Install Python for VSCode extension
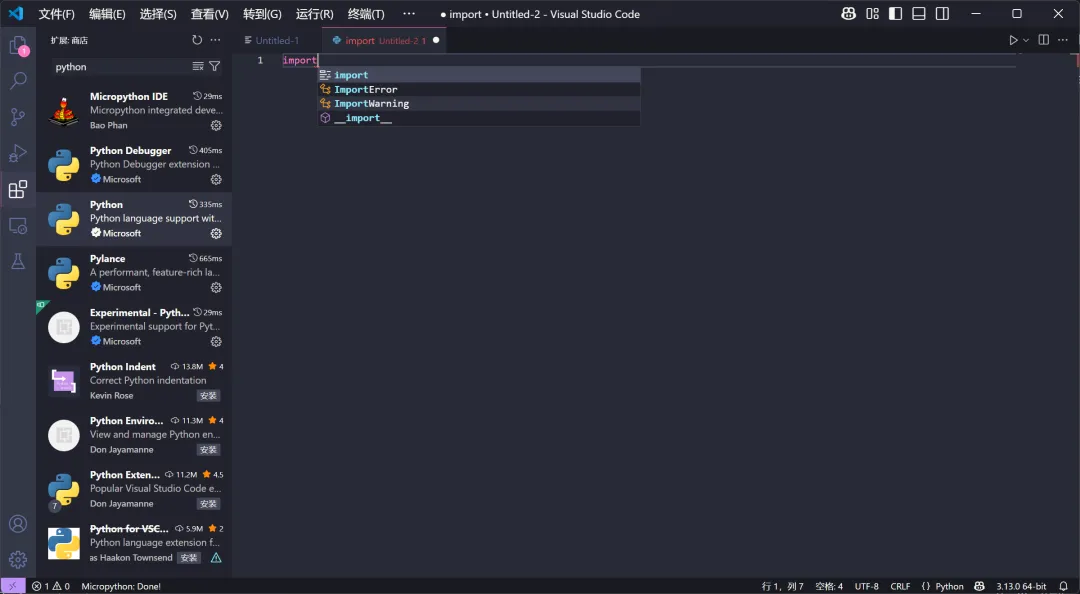Screen dimensions: 1080x594 pos(189,557)
